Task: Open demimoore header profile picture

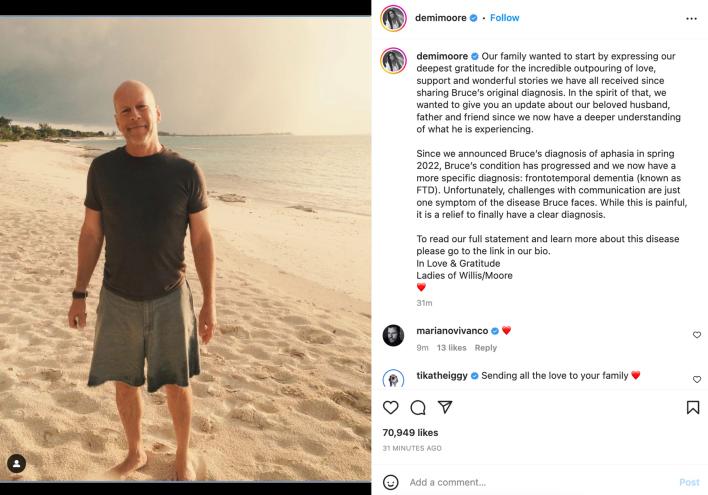Action: (393, 18)
